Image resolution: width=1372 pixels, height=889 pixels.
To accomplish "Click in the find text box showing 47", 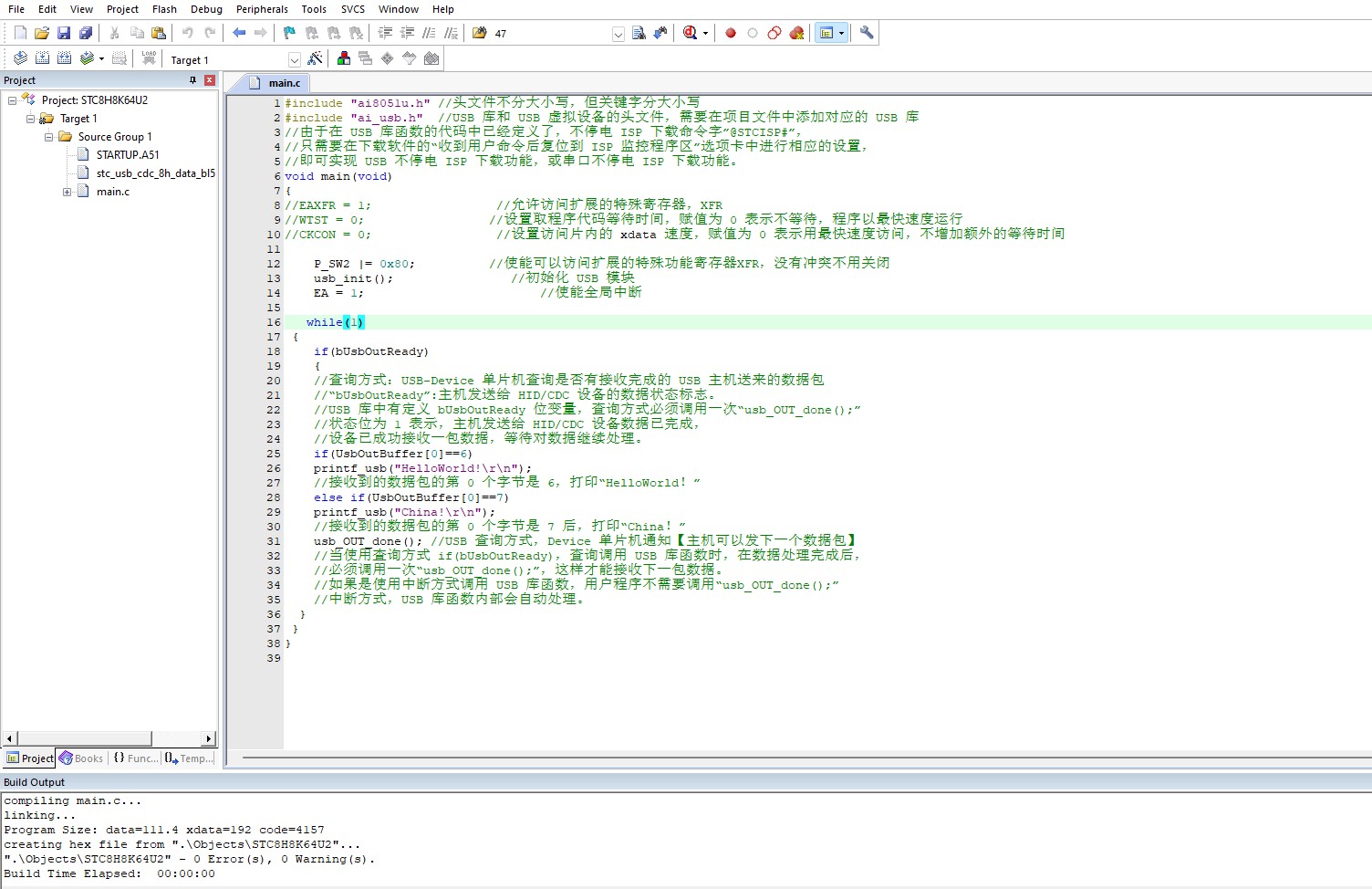I will (551, 34).
